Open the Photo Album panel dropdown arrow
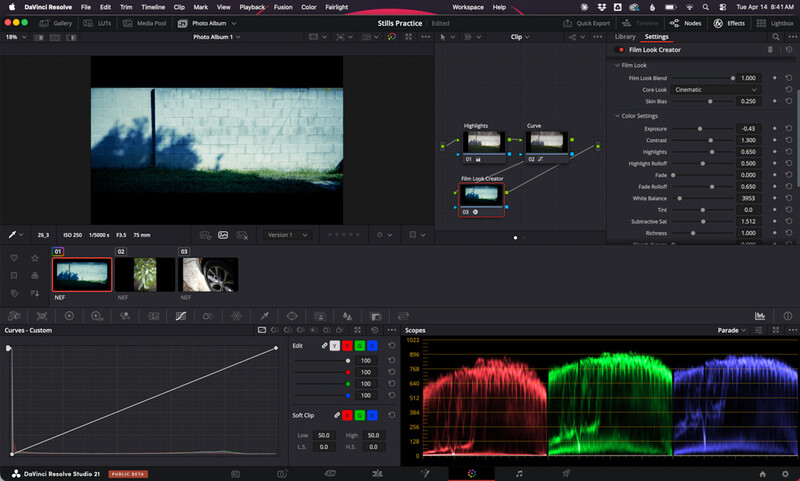This screenshot has height=481, width=800. pyautogui.click(x=234, y=23)
